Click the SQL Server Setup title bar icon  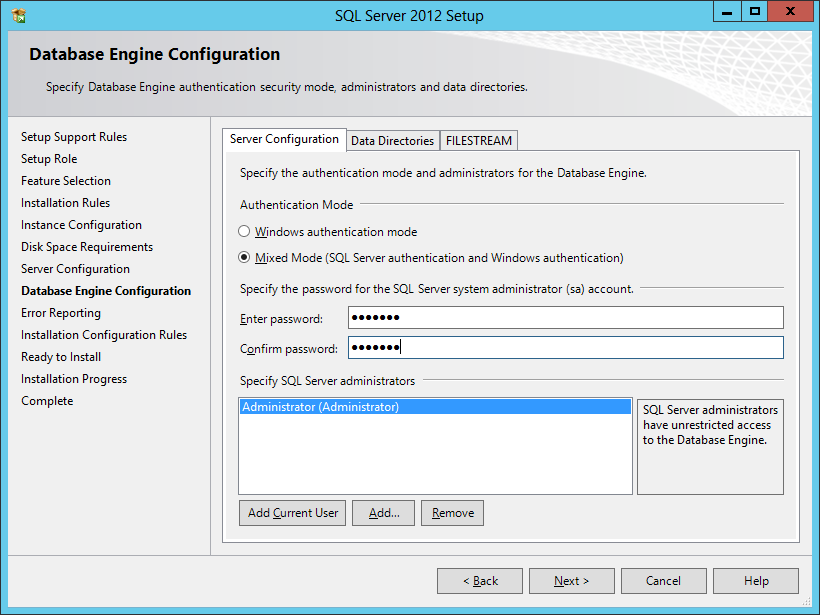click(x=18, y=16)
